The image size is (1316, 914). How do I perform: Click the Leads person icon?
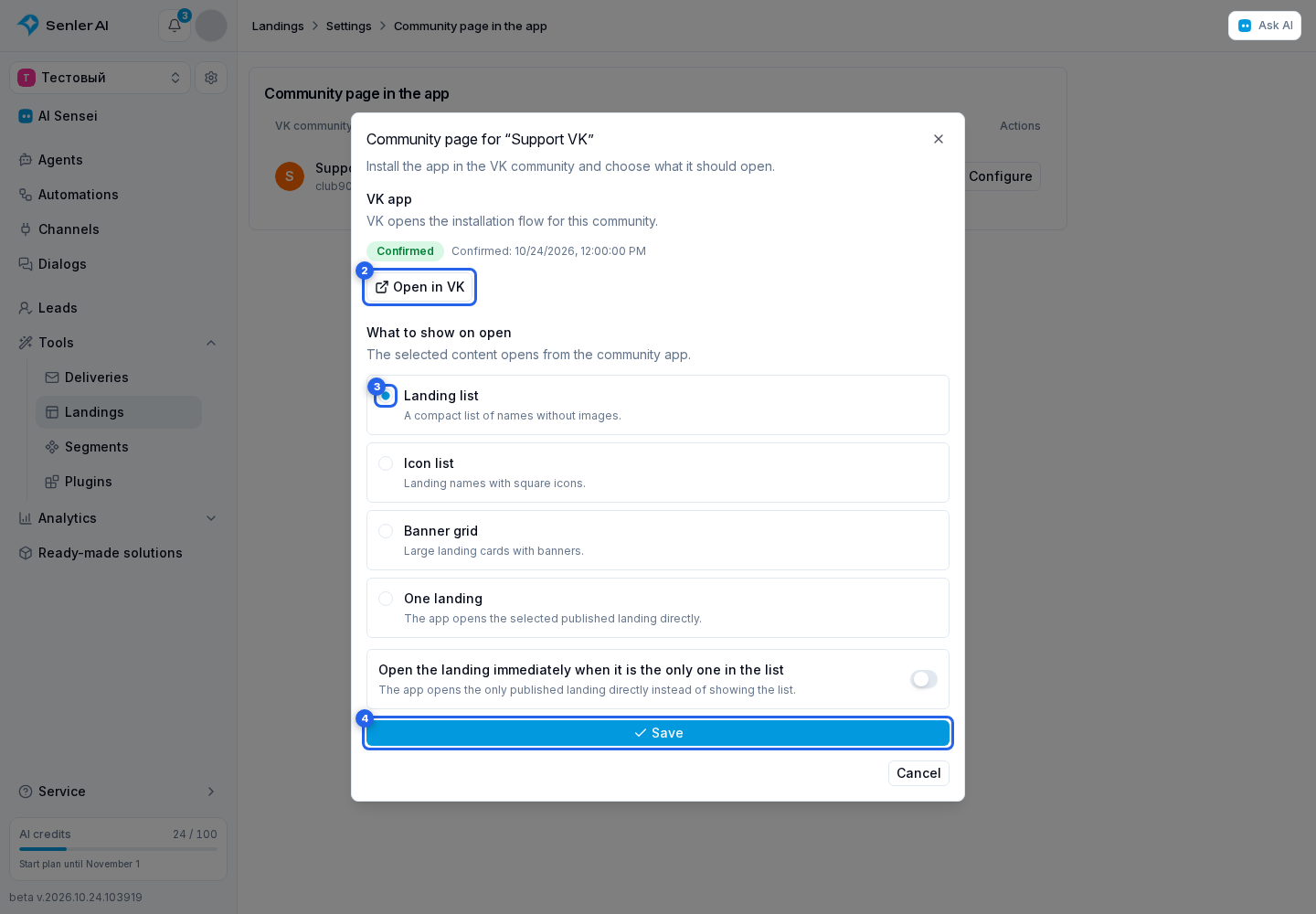26,308
